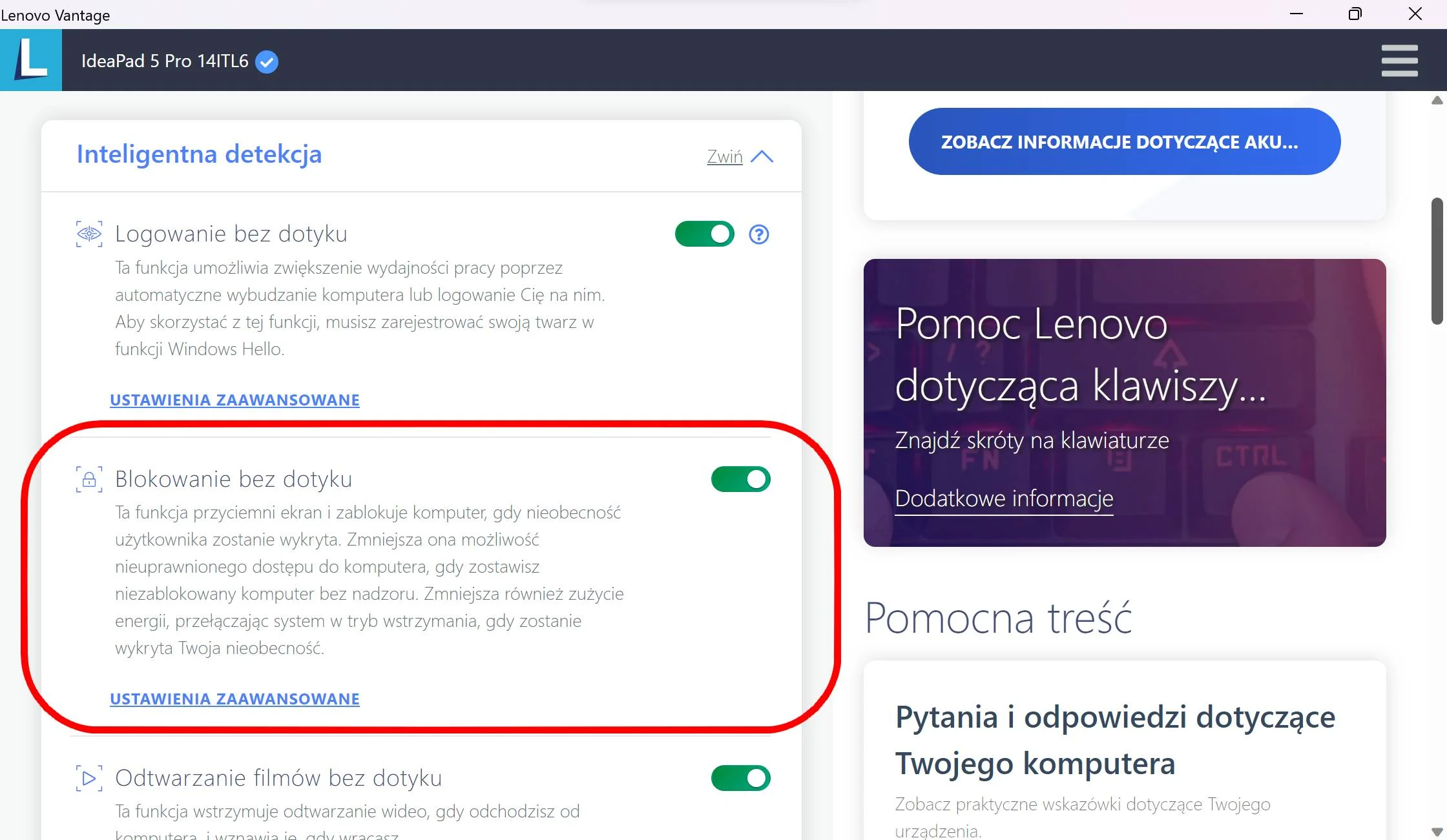Minimize the Lenovo Vantage window

(x=1296, y=14)
